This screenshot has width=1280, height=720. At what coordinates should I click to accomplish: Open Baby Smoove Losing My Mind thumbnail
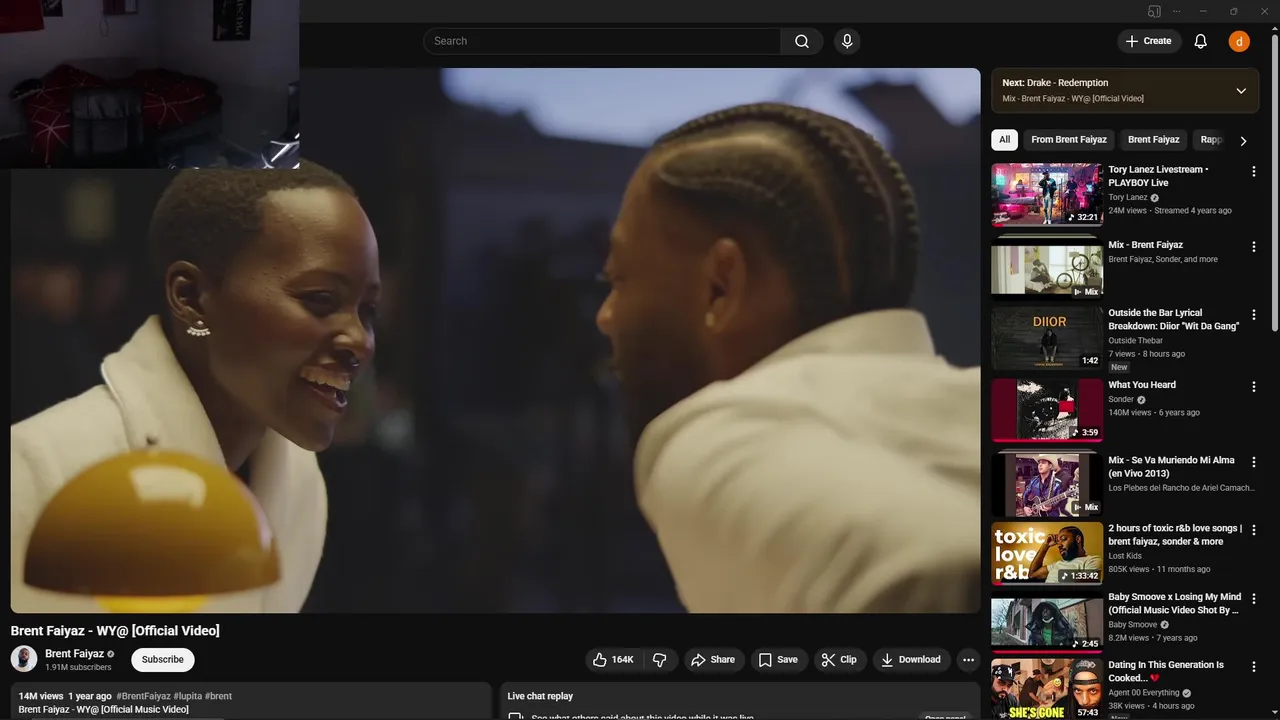pyautogui.click(x=1047, y=622)
